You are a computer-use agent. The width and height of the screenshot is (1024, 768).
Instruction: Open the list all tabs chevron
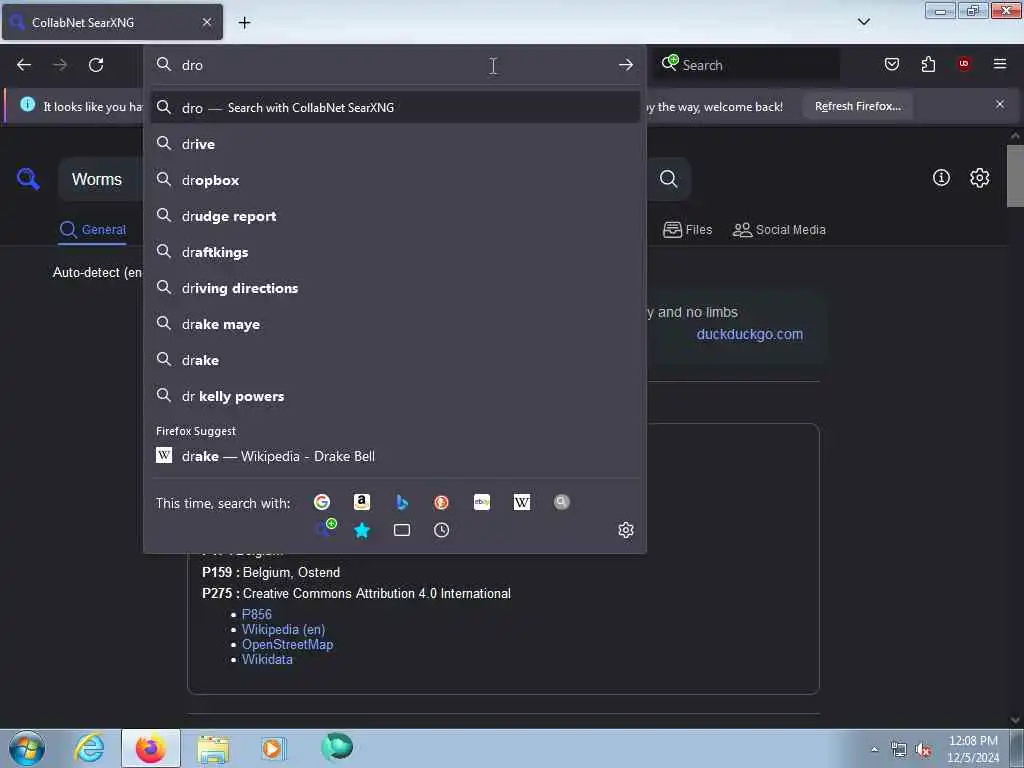pos(863,22)
